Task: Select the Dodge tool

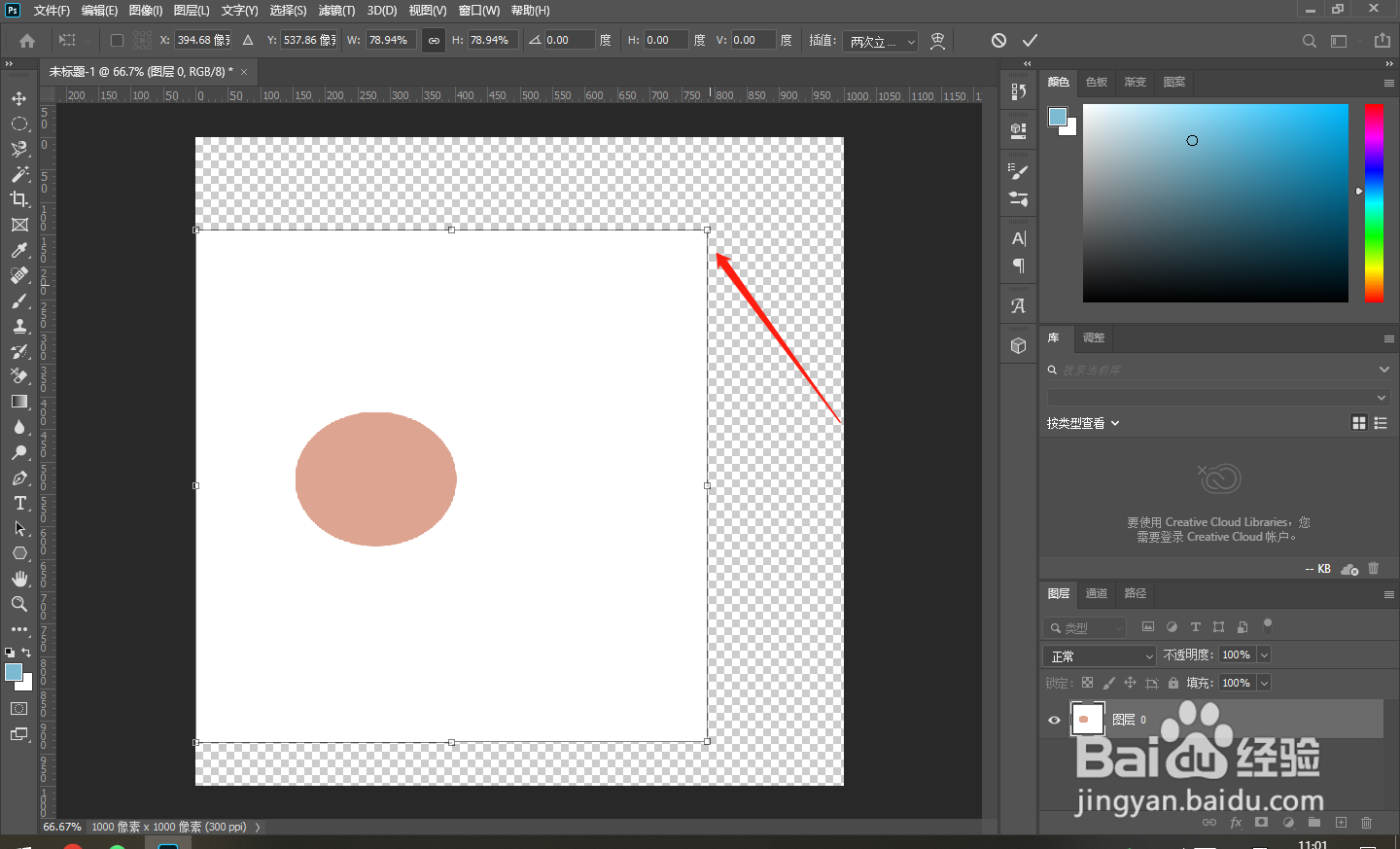Action: click(19, 452)
